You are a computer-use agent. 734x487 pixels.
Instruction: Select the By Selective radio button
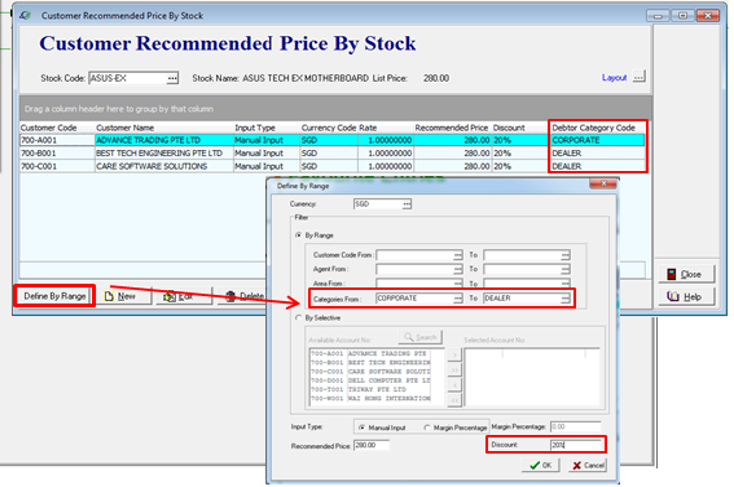298,317
